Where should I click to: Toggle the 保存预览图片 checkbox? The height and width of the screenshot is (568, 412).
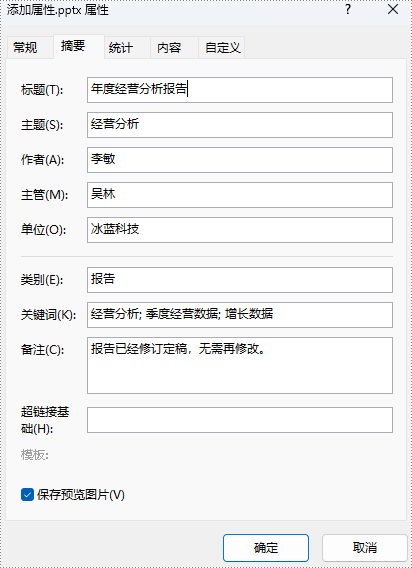tap(27, 495)
